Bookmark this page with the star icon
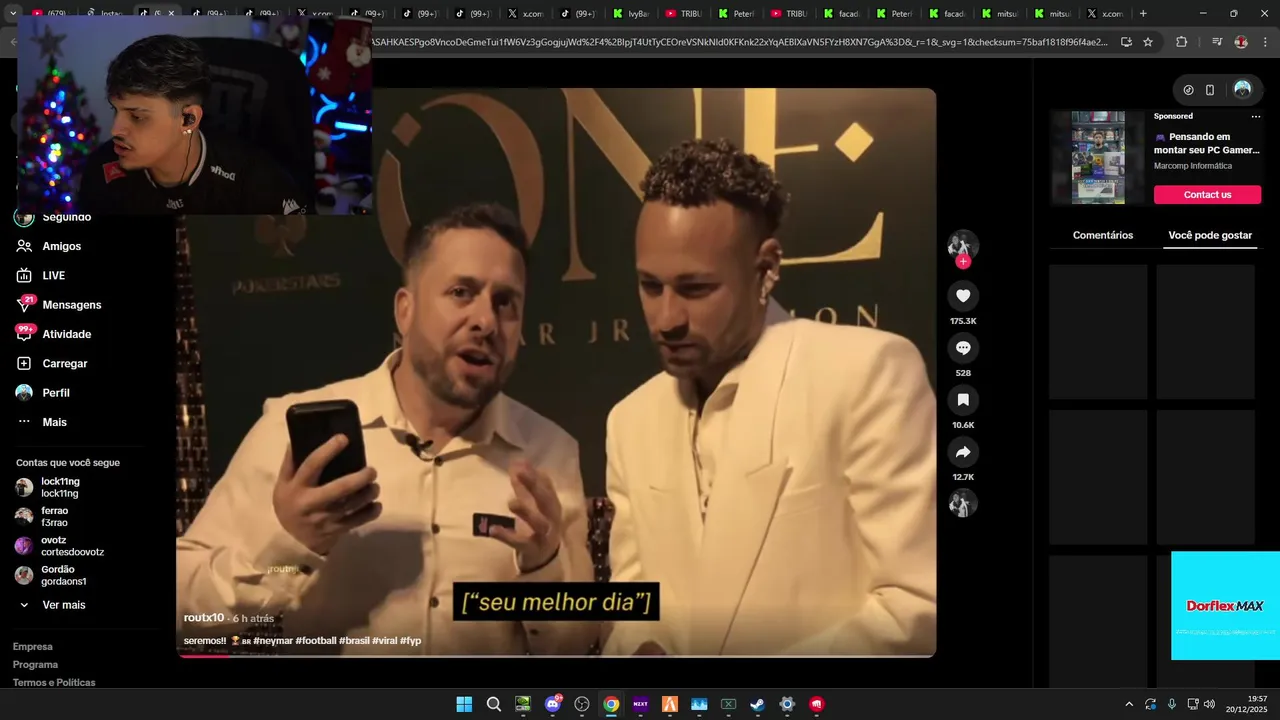This screenshot has width=1280, height=720. 1148,42
